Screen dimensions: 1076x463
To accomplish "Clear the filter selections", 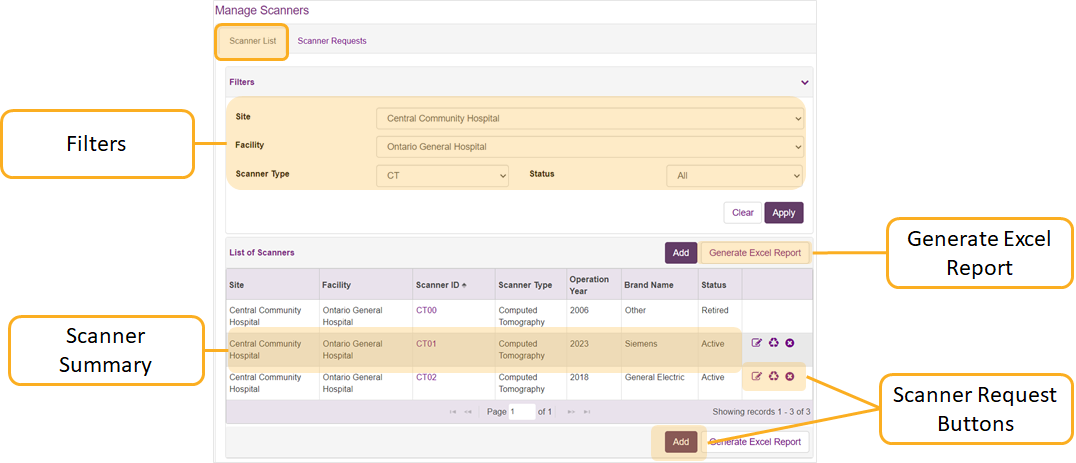I will coord(742,213).
